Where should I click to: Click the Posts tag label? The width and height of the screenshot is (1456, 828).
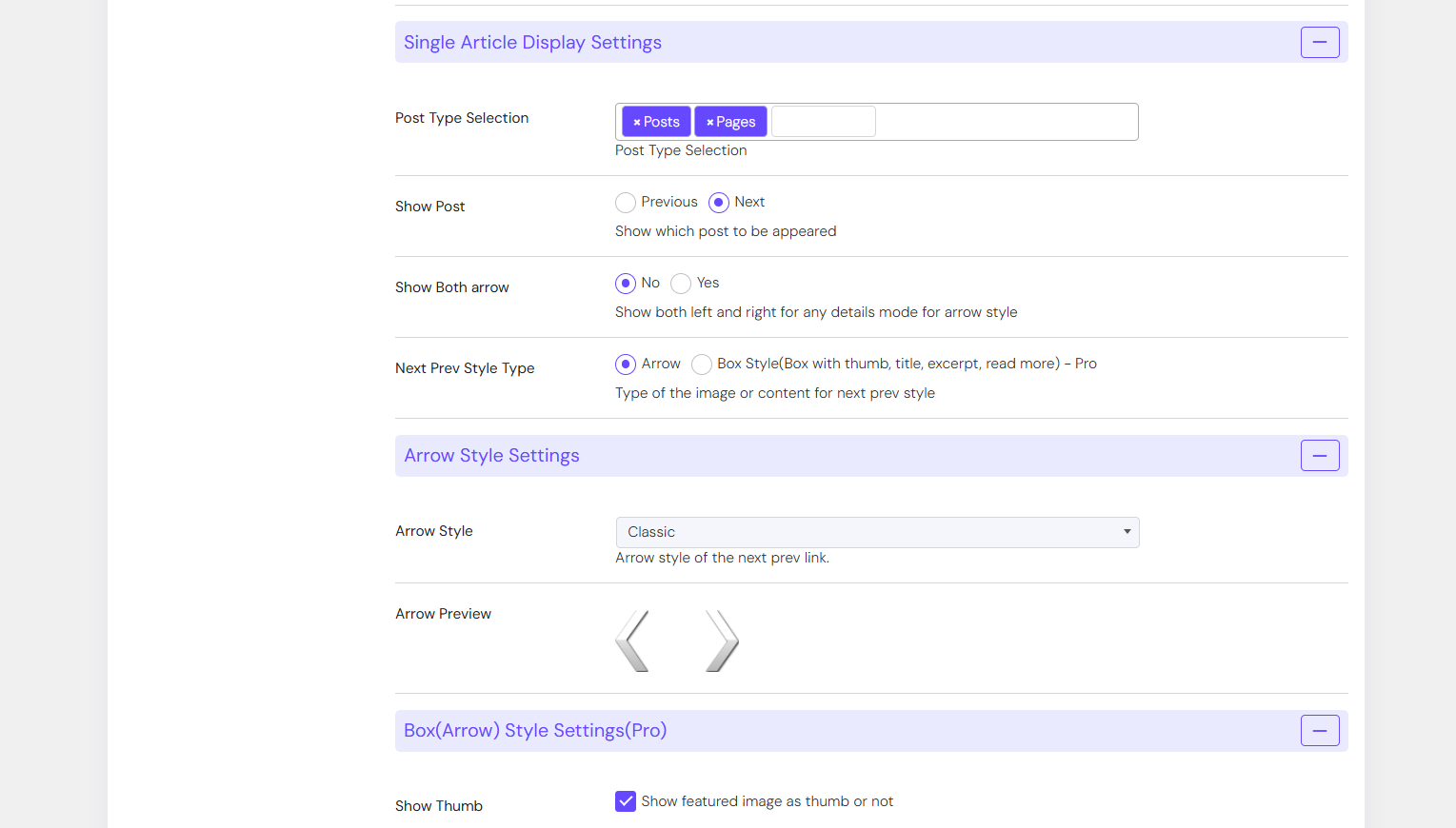click(662, 122)
